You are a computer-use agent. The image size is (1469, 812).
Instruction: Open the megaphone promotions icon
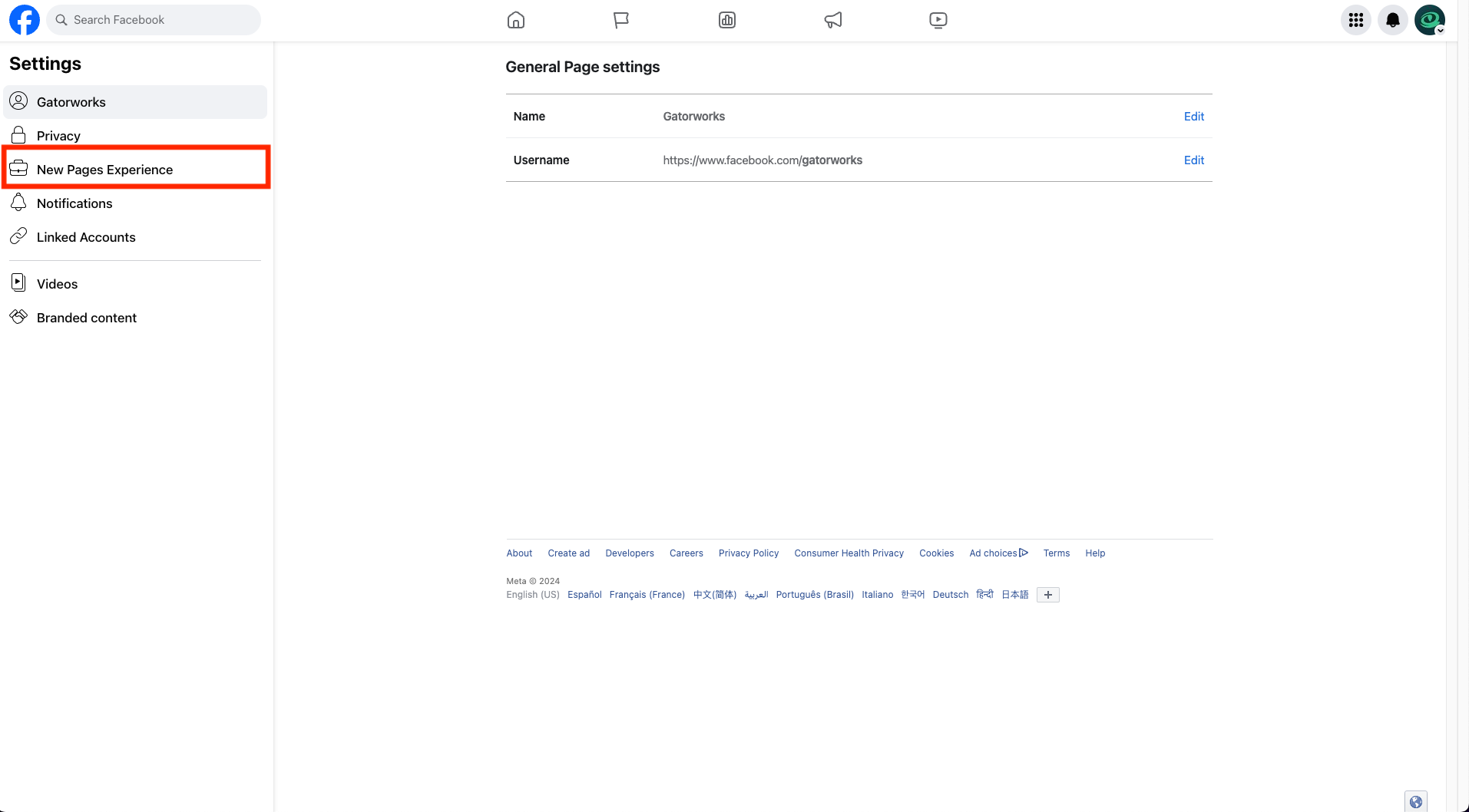tap(833, 19)
